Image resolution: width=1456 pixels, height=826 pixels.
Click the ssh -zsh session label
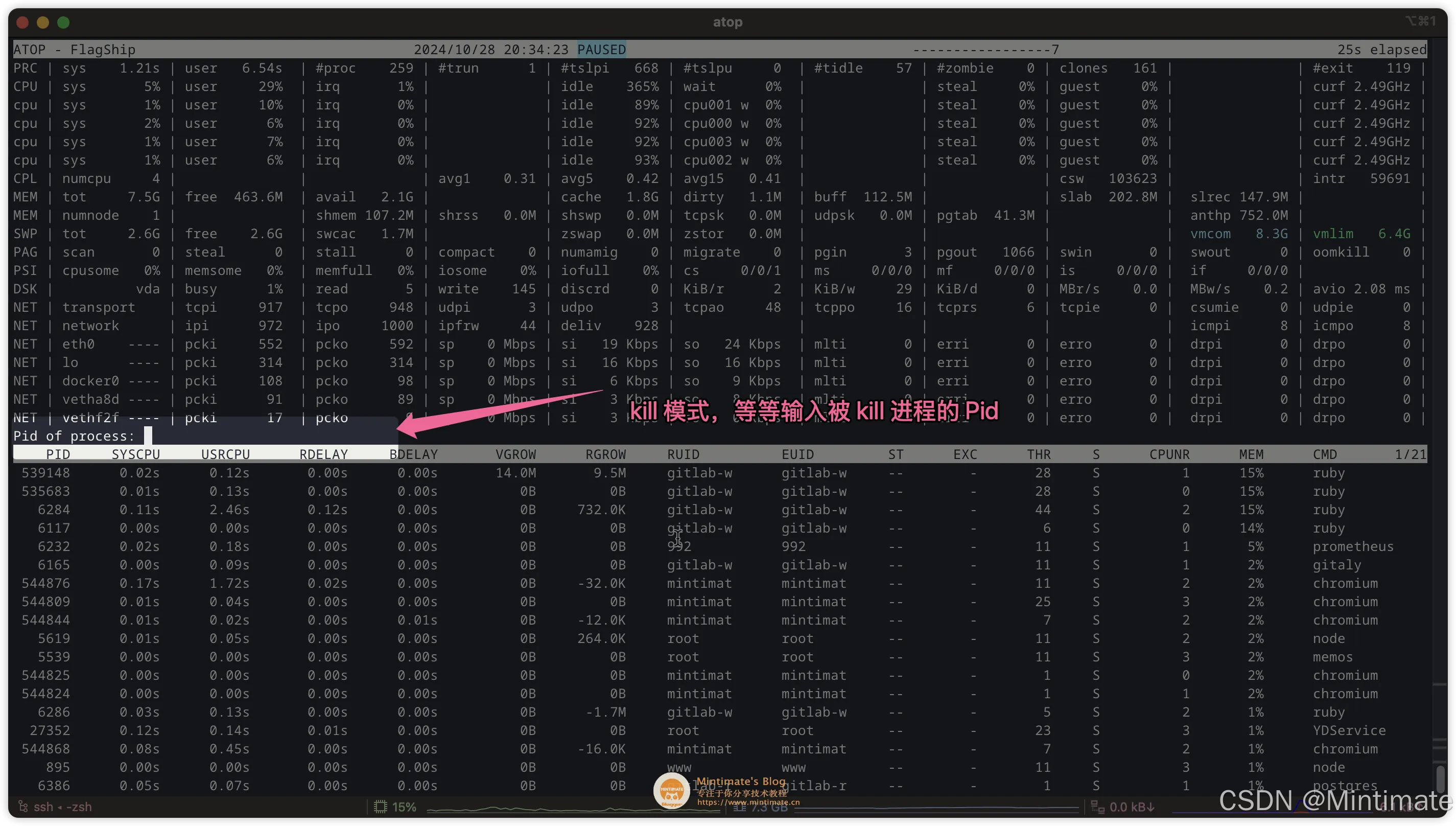coord(62,806)
